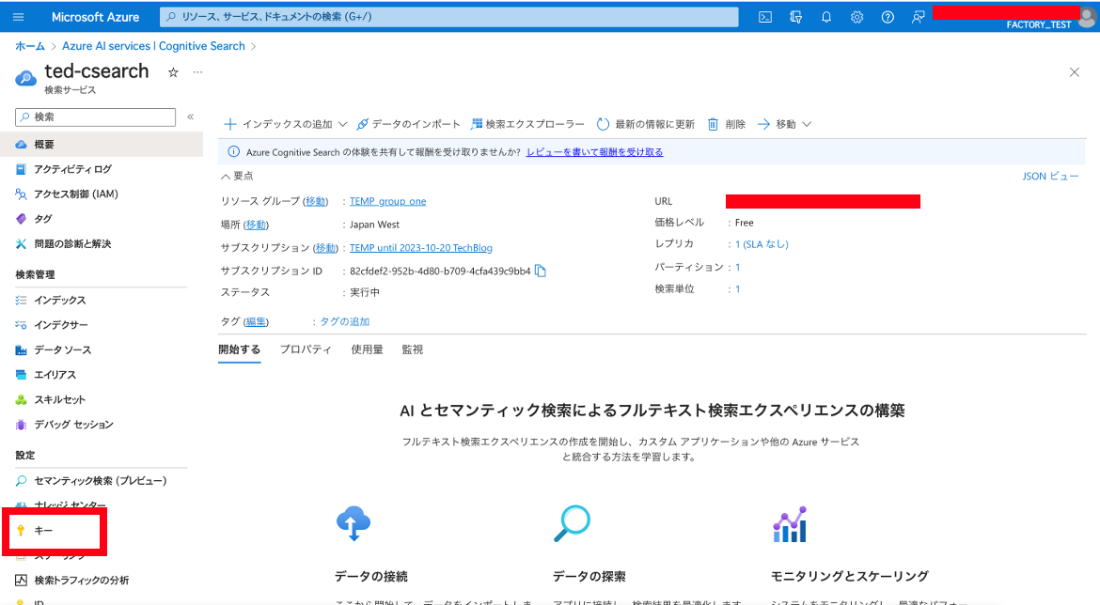The height and width of the screenshot is (605, 1100).
Task: Click the スキルセット sidebar icon
Action: point(21,399)
